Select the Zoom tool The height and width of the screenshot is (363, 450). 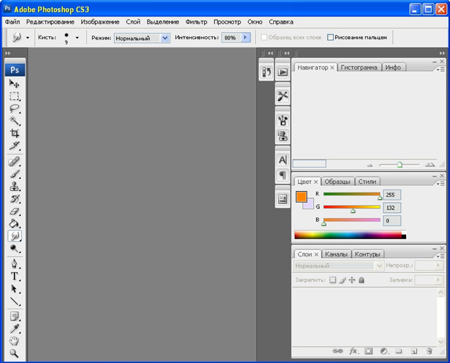point(14,353)
